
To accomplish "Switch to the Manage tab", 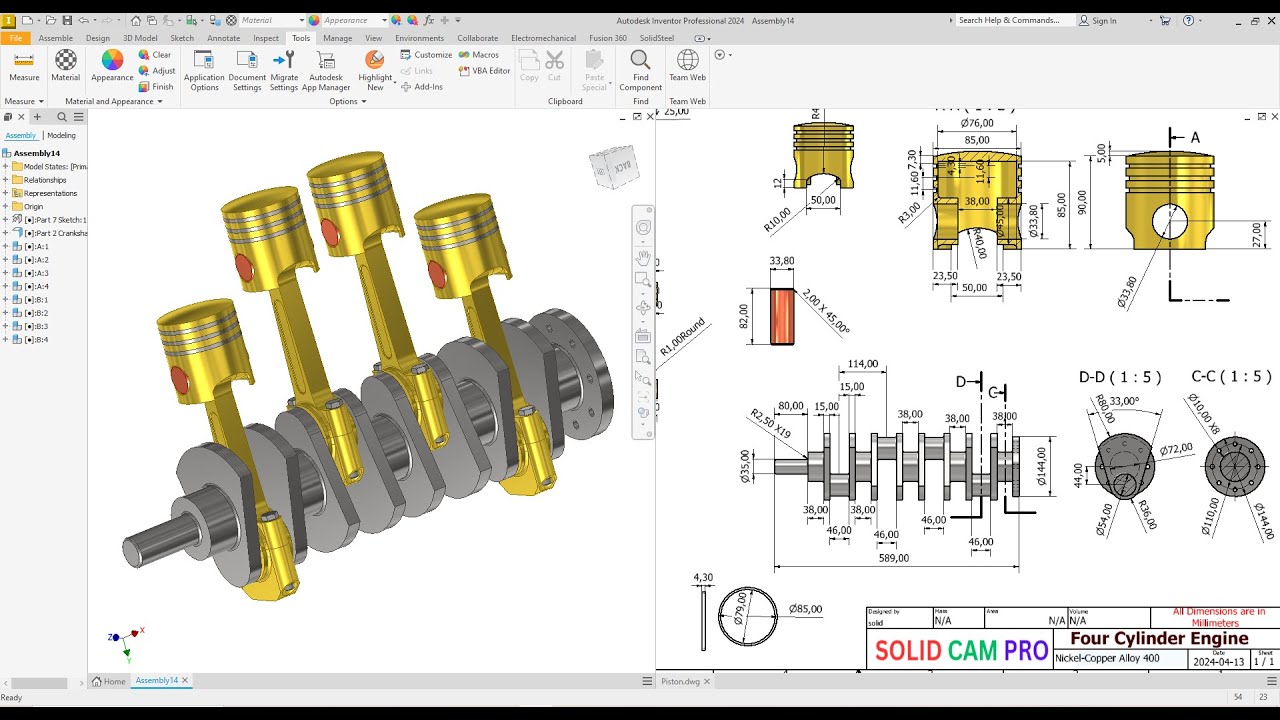I will point(337,38).
